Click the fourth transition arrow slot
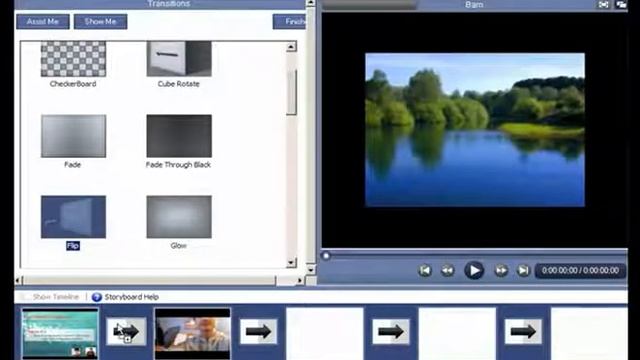 tap(523, 331)
